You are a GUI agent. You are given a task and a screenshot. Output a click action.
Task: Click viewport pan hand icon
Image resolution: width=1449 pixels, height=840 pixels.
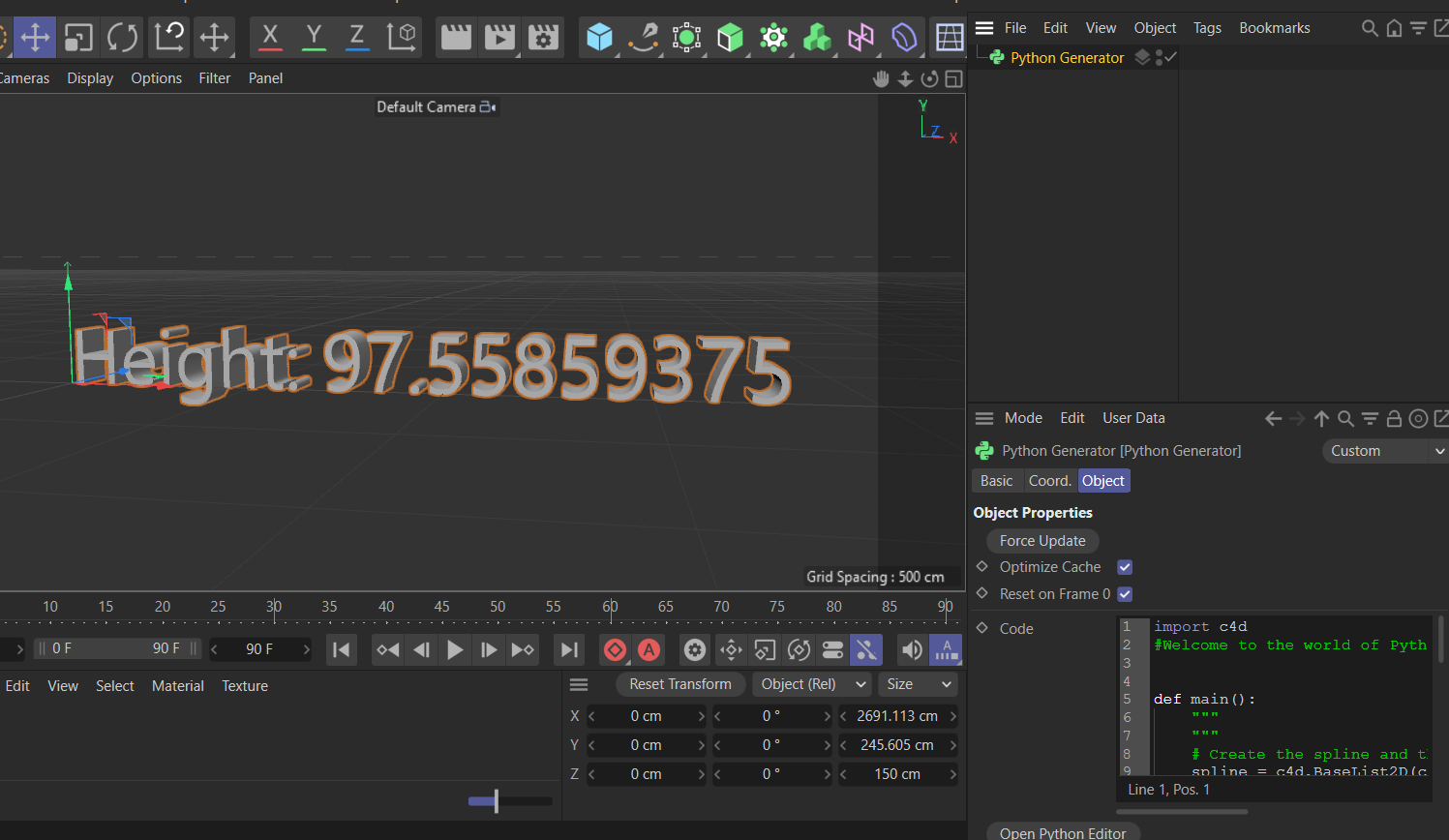pyautogui.click(x=881, y=79)
